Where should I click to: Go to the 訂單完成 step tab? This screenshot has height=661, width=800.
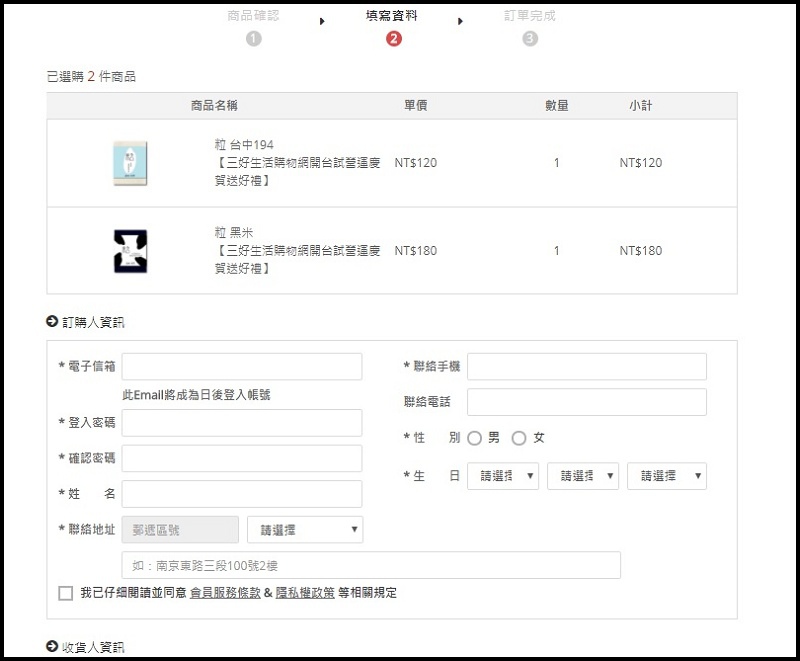(530, 16)
